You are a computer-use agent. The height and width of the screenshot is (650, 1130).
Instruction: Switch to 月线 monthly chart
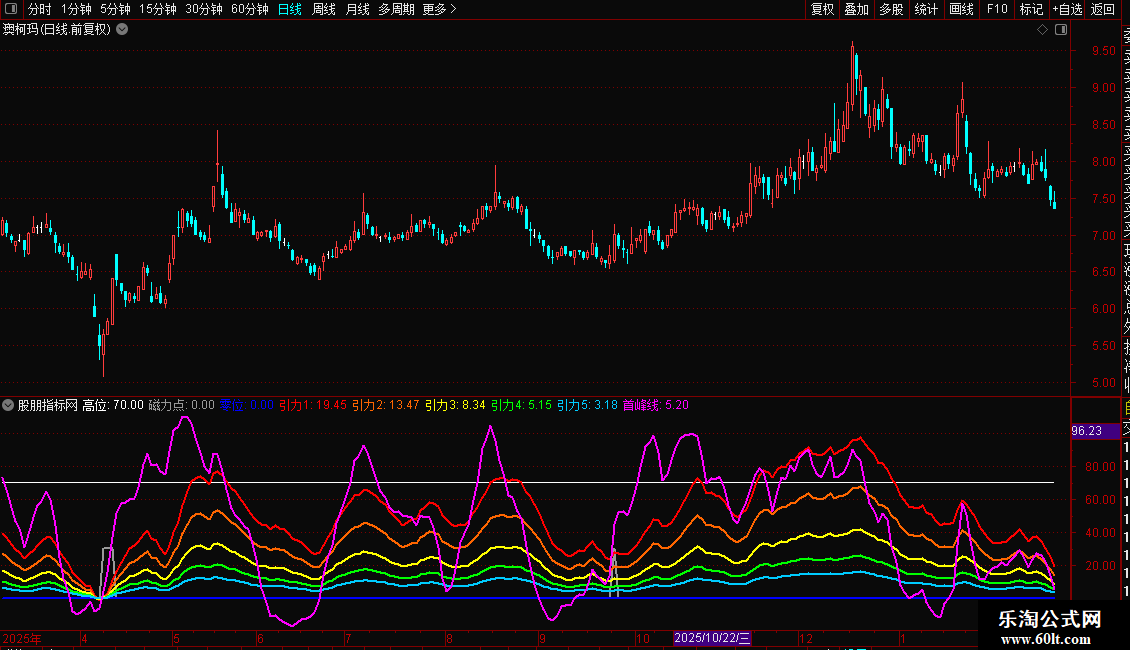357,9
